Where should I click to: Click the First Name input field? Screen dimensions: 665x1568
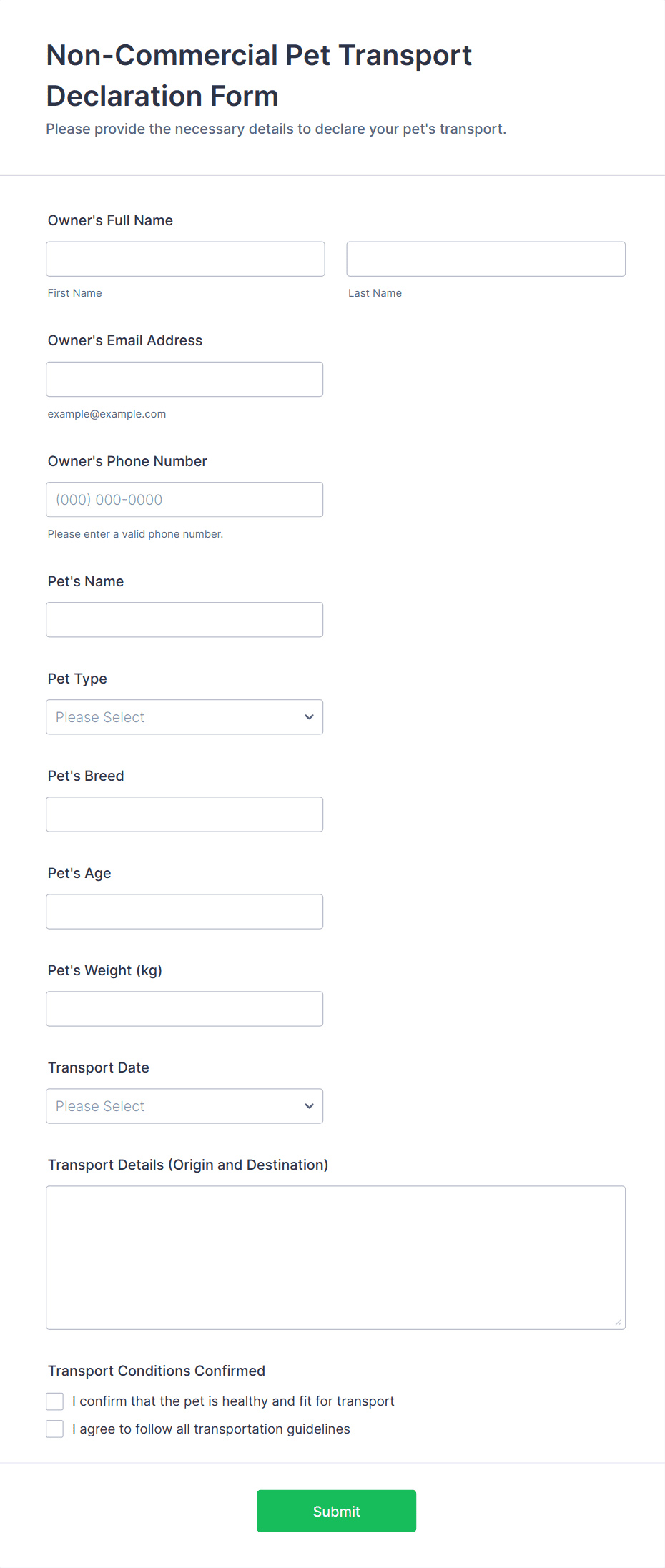185,259
